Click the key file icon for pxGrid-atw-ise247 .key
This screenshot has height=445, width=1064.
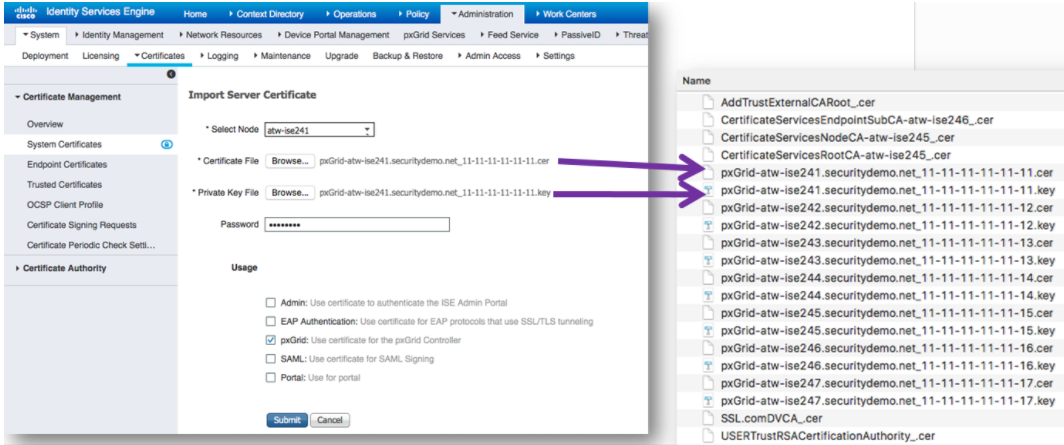point(708,401)
